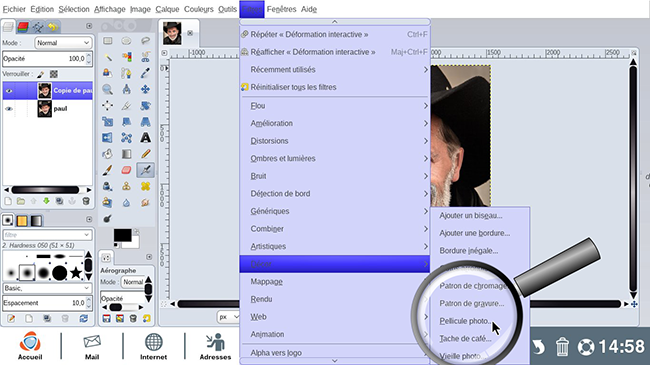Select the Eraser tool
This screenshot has height=365, width=650.
pyautogui.click(x=126, y=170)
